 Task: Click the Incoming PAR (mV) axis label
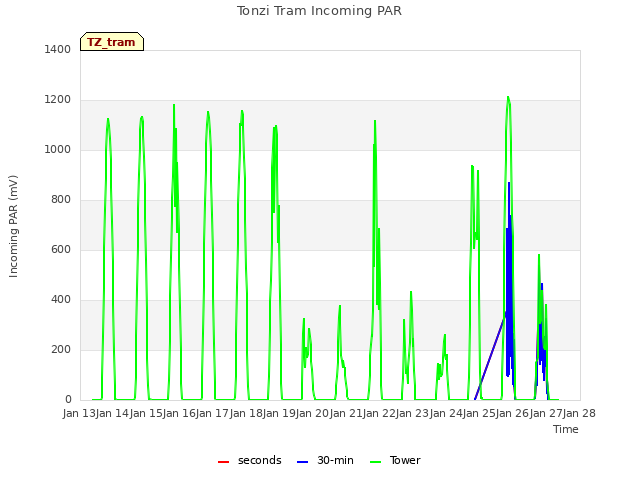click(13, 226)
